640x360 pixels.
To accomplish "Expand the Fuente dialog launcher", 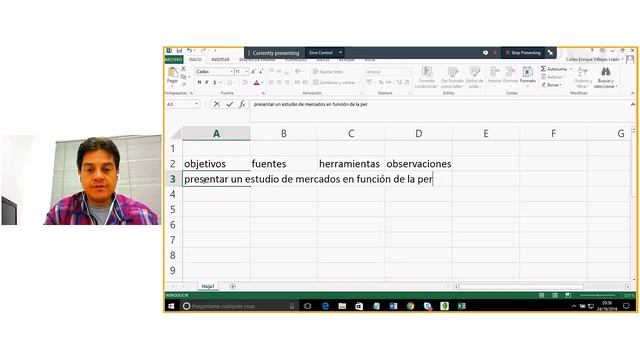I will click(263, 93).
